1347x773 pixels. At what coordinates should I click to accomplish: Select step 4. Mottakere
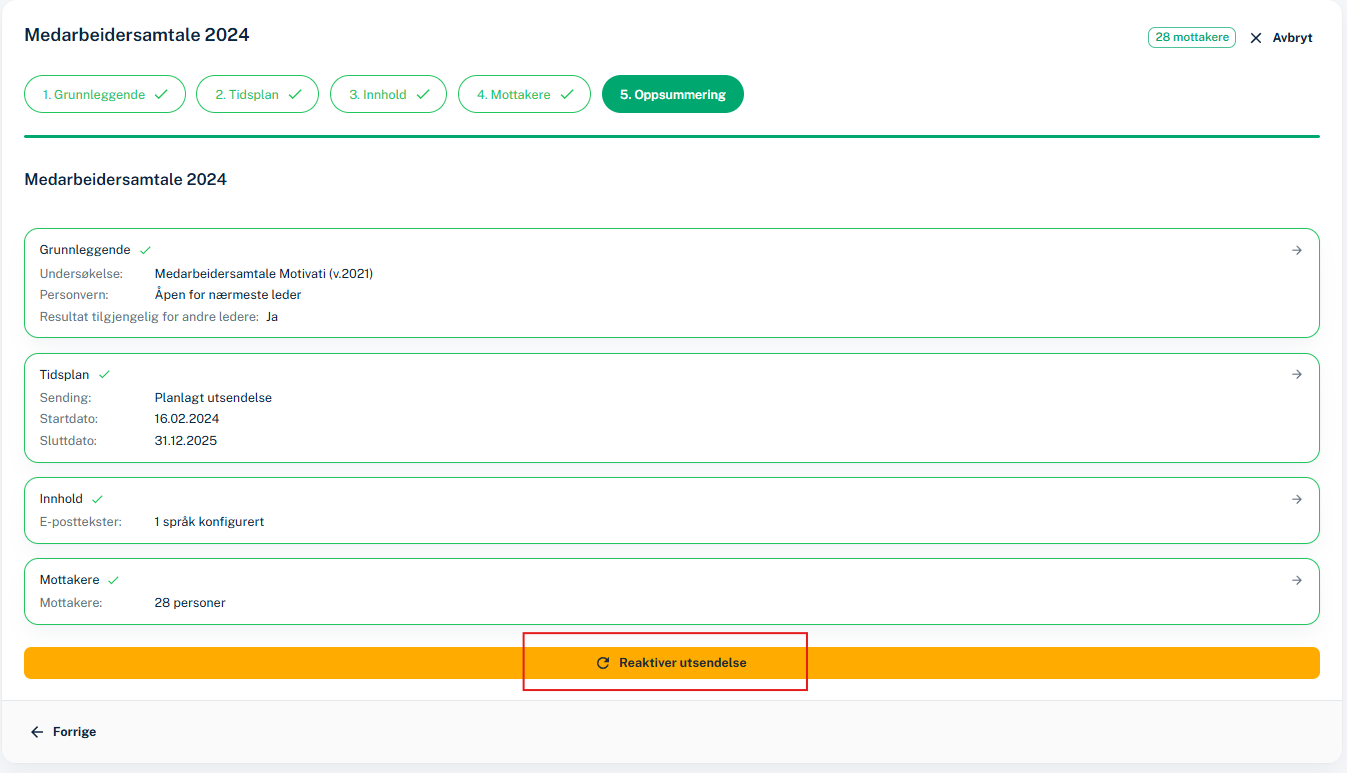(524, 95)
